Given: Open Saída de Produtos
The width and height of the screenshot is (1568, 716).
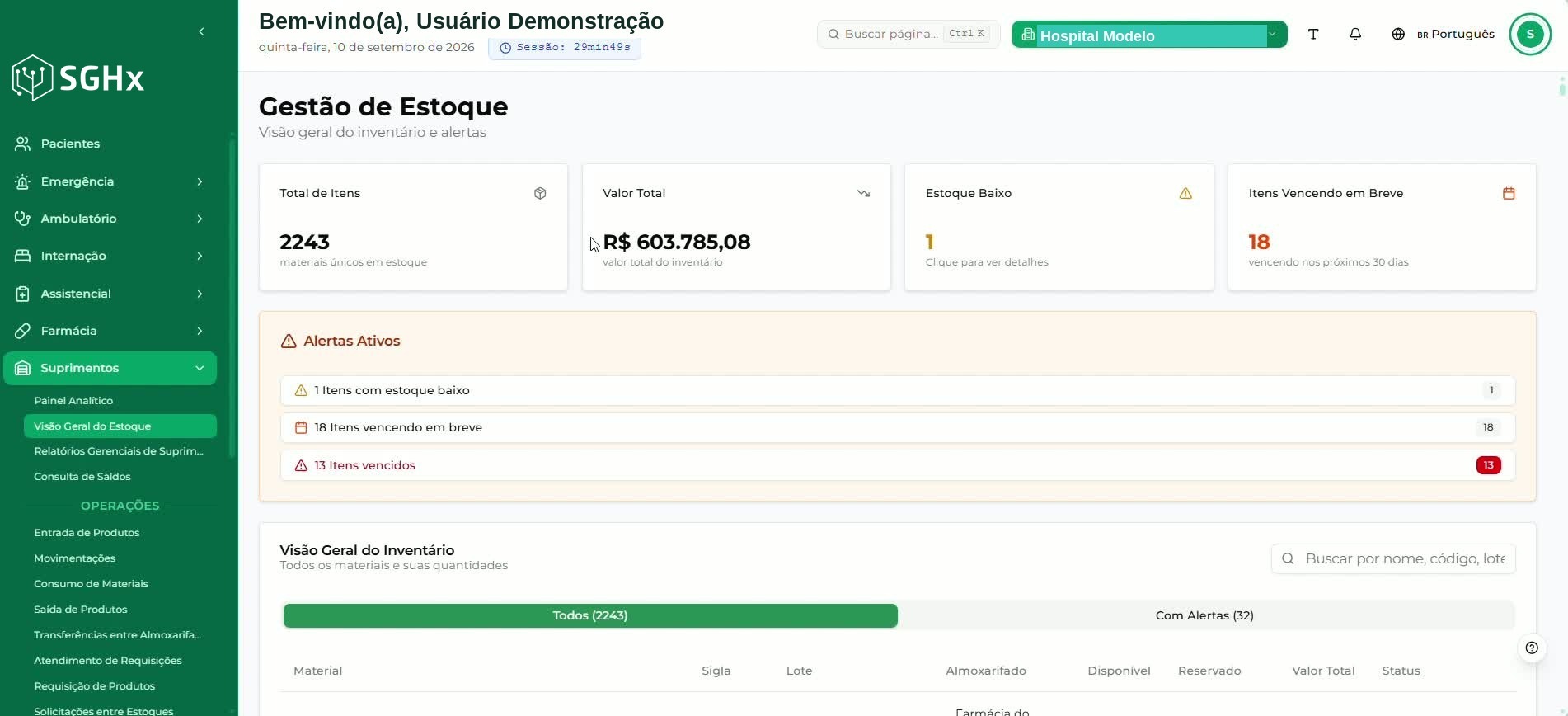Looking at the screenshot, I should pyautogui.click(x=81, y=610).
